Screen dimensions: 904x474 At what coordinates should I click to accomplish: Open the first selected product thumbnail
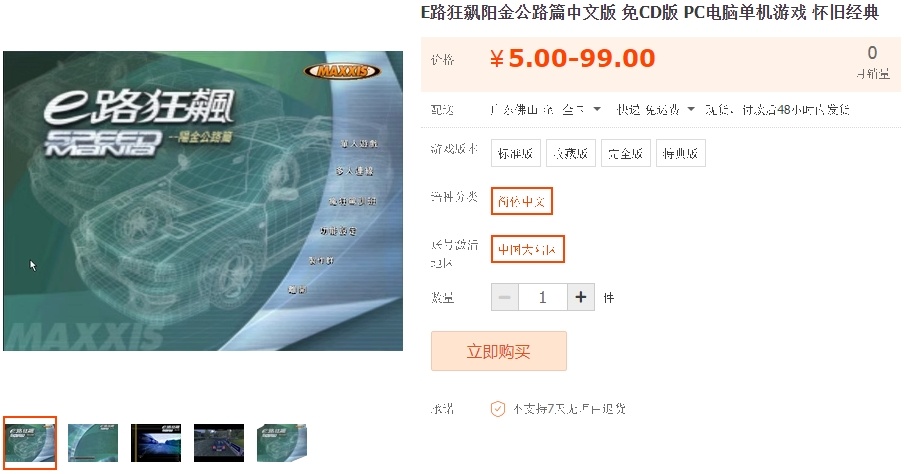click(30, 443)
